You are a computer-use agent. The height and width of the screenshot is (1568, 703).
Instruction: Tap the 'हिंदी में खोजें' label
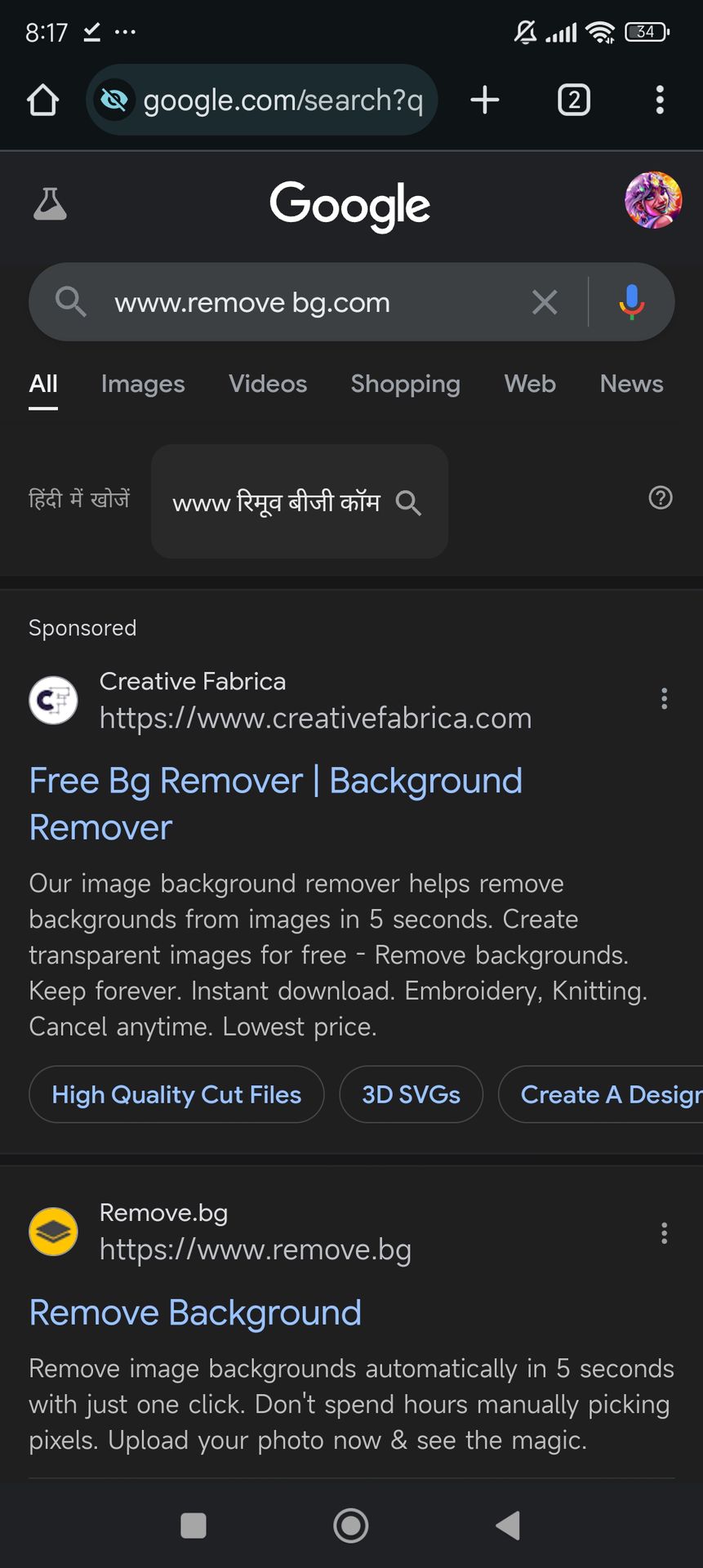point(79,498)
